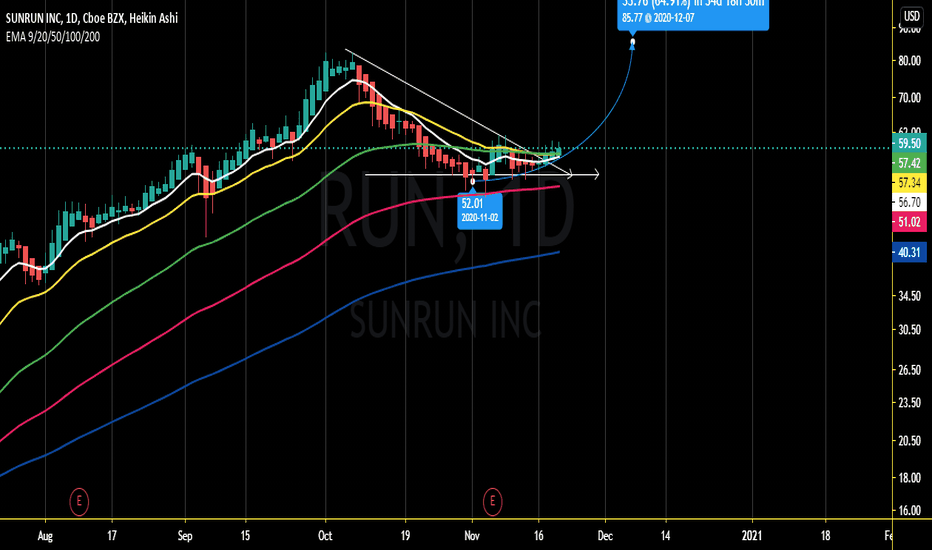Click the 16.00 price axis label

click(909, 510)
